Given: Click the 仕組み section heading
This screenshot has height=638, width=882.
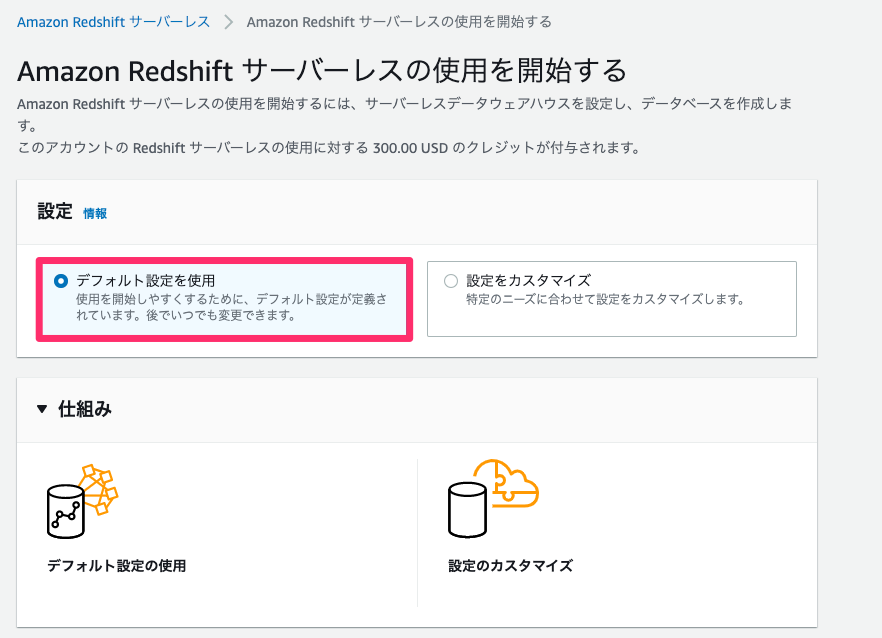Looking at the screenshot, I should [x=85, y=409].
